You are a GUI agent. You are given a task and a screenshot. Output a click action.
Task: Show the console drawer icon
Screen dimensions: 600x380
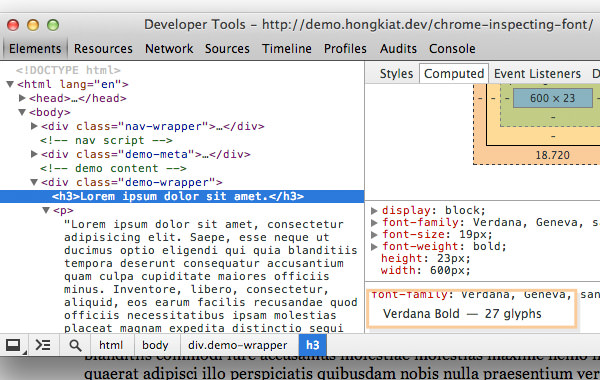(x=43, y=345)
